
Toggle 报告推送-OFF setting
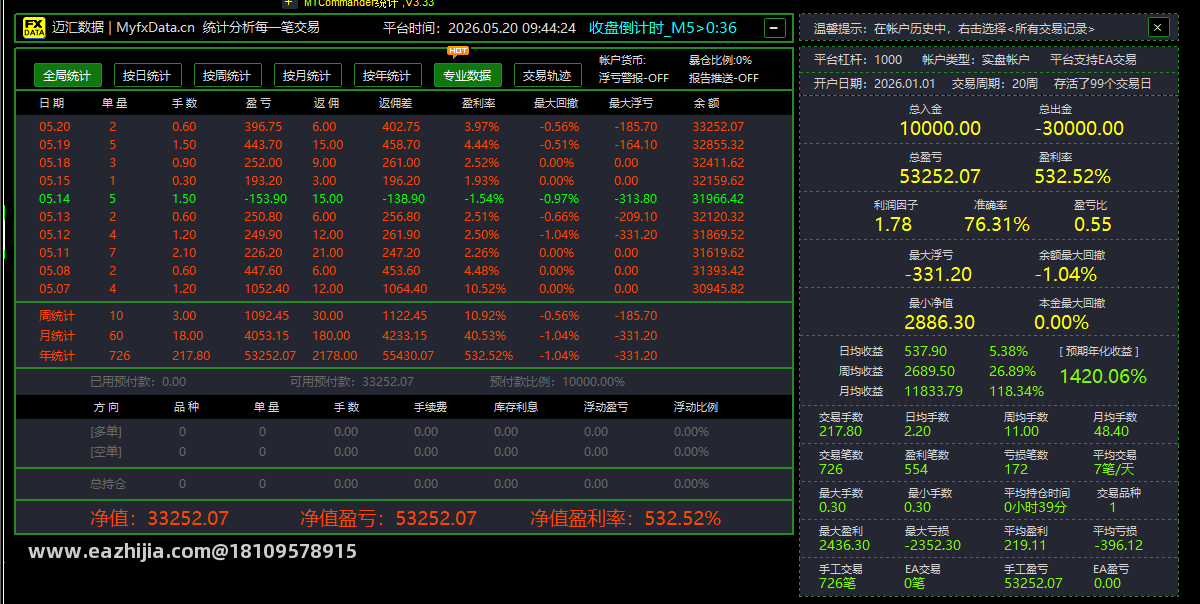tap(724, 77)
